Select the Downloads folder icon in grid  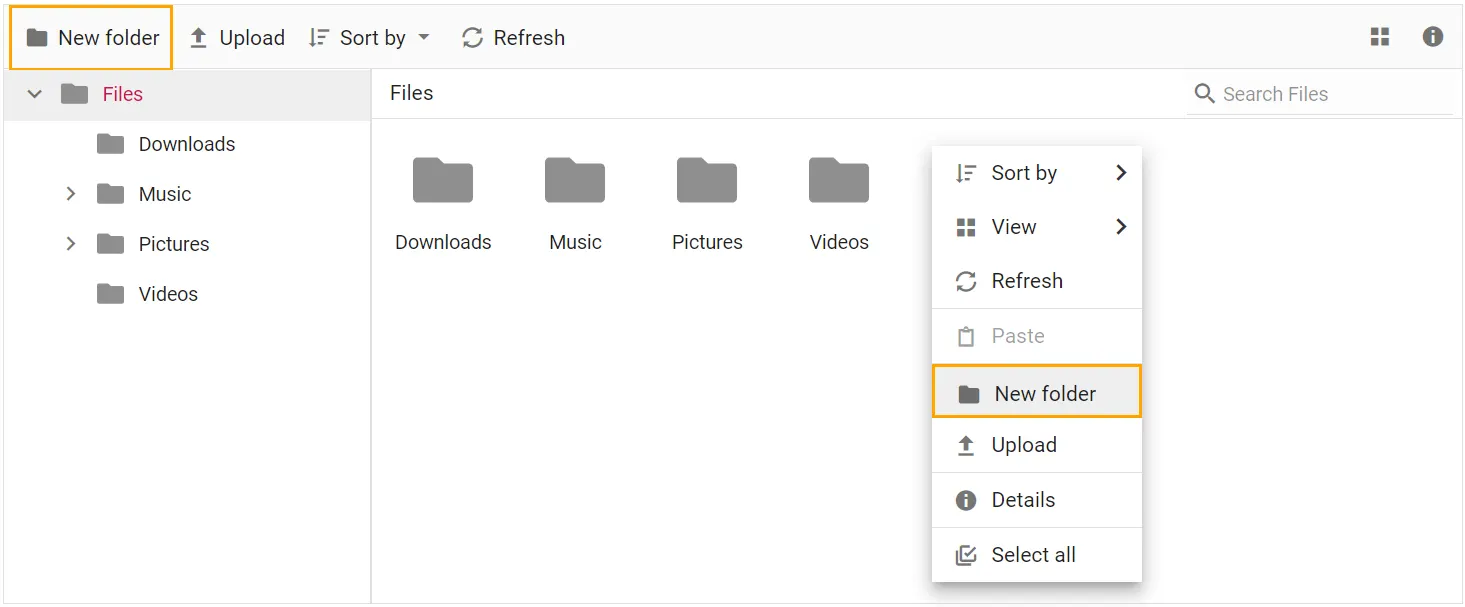pos(443,180)
